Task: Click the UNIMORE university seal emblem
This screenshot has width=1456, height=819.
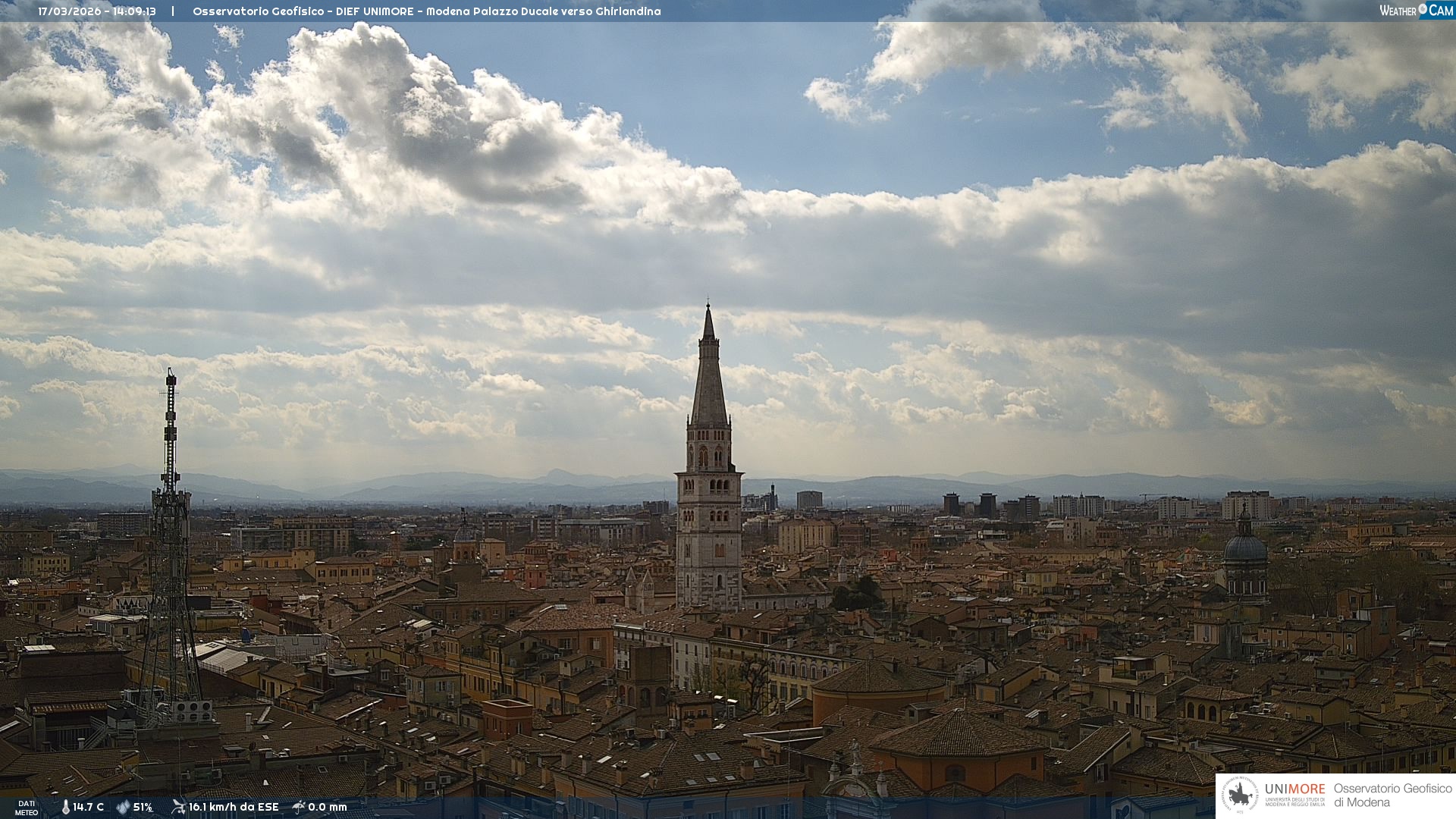Action: (1241, 795)
